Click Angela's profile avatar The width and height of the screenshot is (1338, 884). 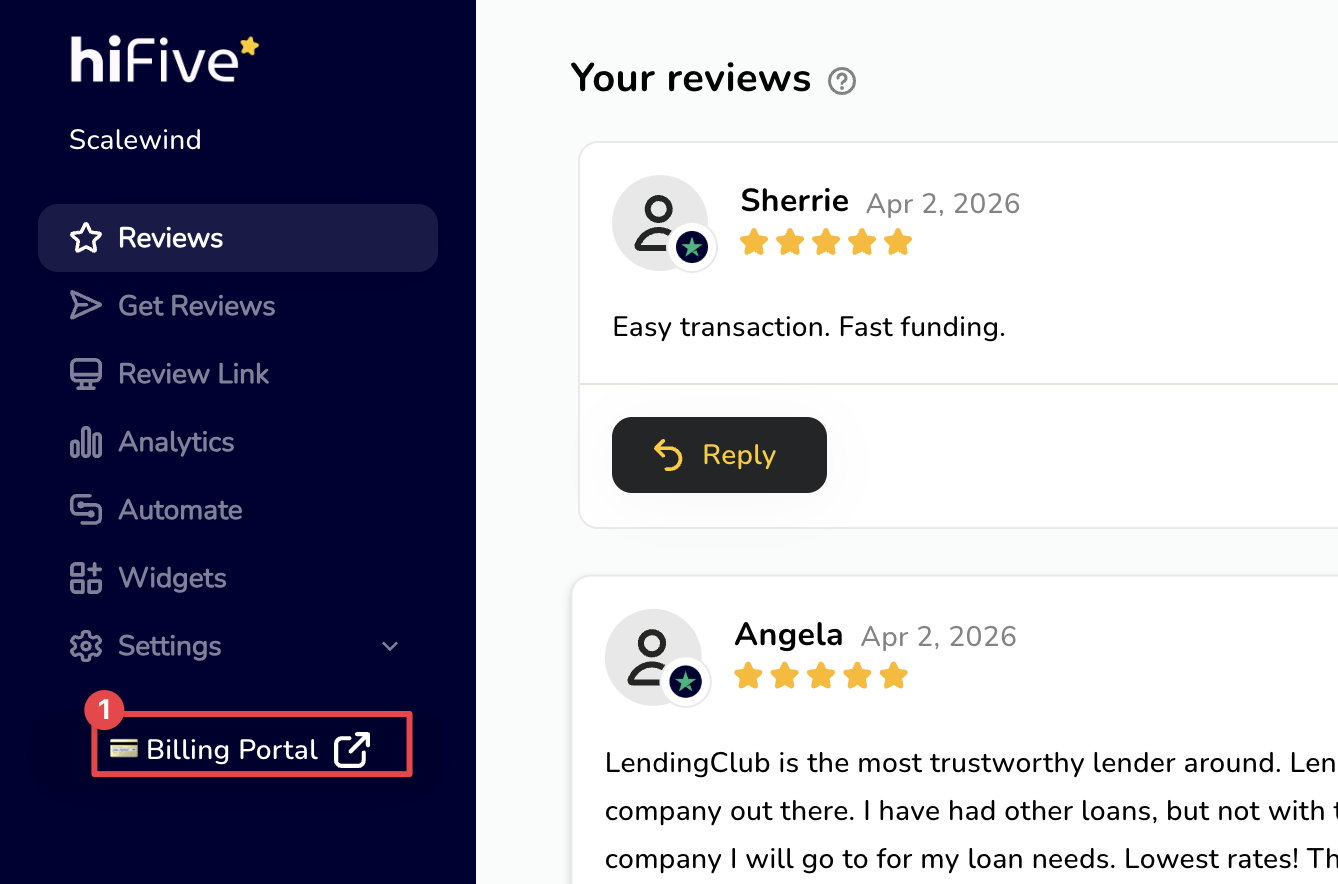click(653, 657)
